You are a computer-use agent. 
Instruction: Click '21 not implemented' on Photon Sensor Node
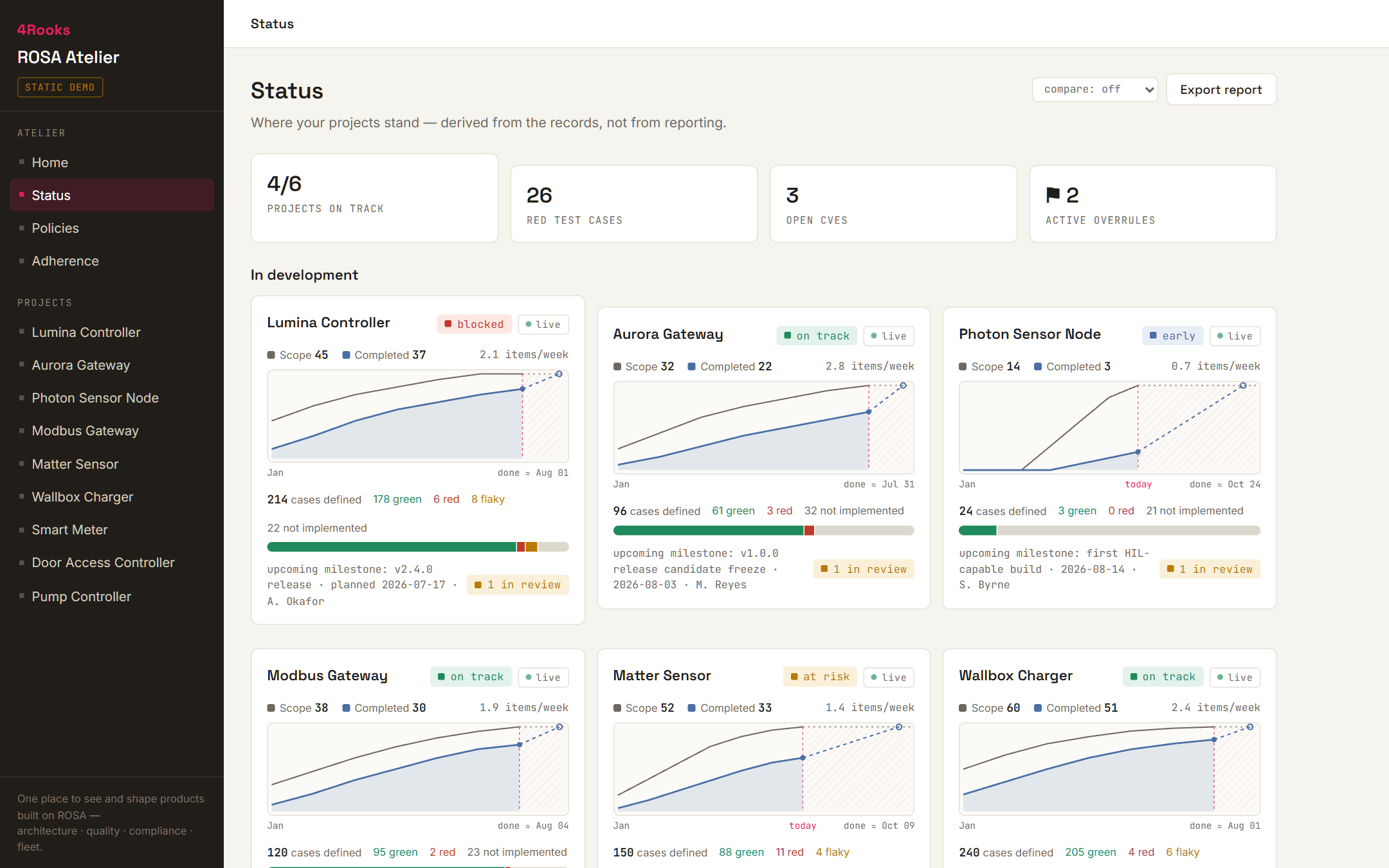pos(1195,511)
